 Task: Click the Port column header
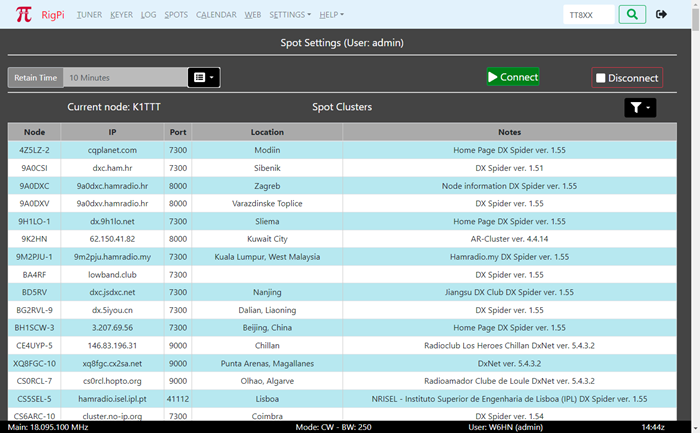(178, 132)
